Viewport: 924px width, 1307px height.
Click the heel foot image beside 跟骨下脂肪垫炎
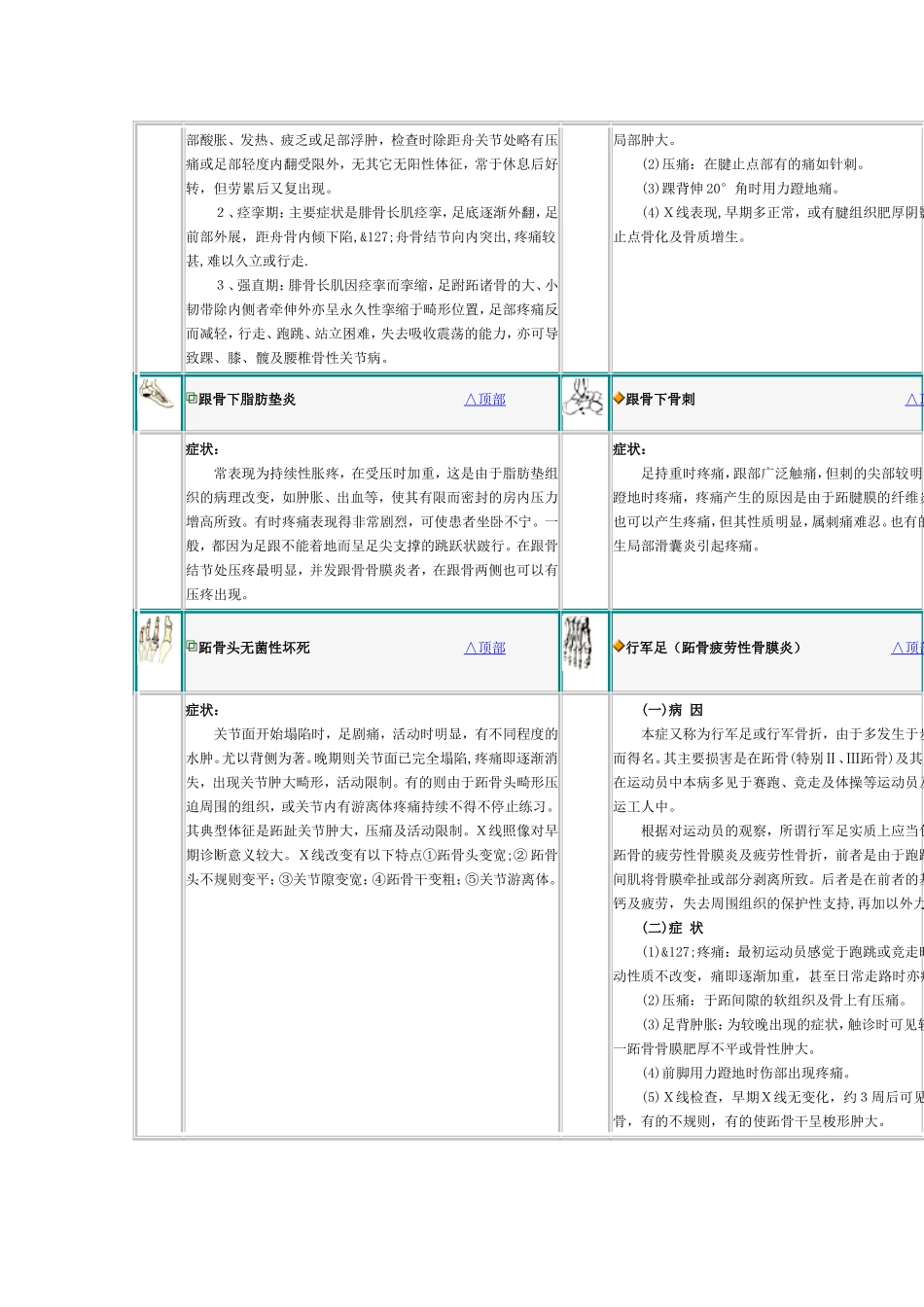(158, 394)
